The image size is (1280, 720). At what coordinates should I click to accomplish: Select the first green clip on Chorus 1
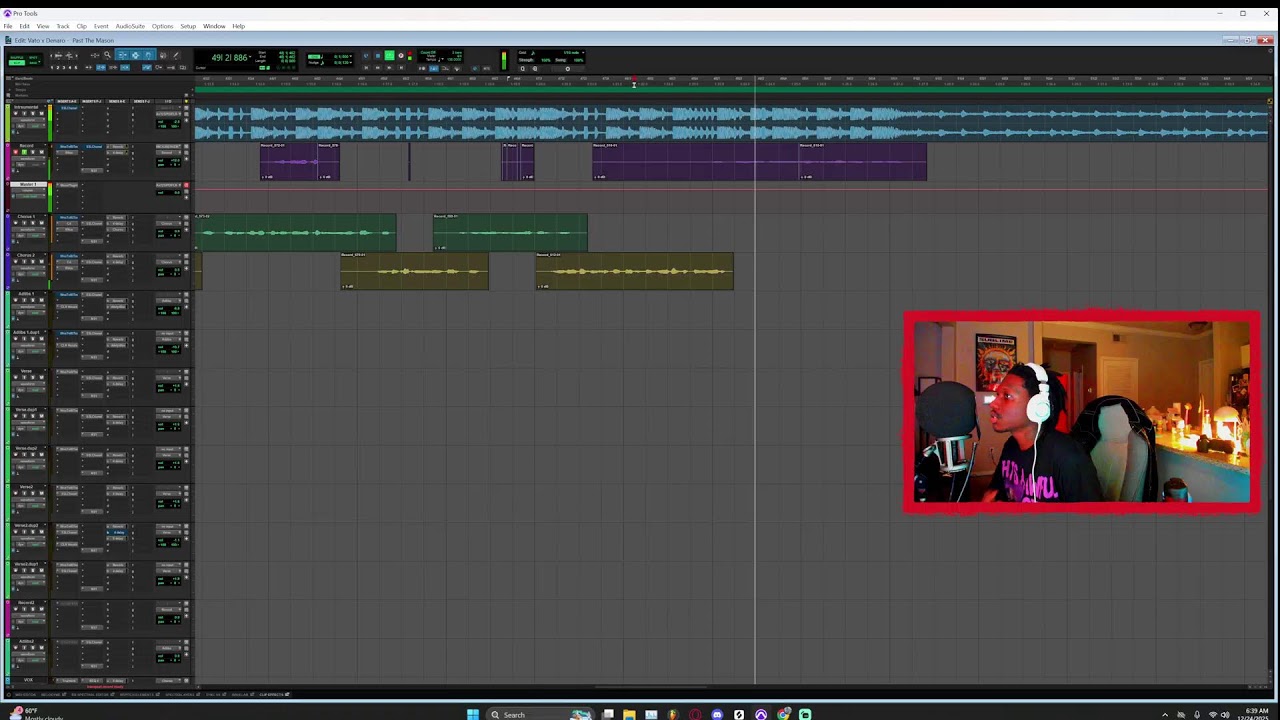tap(295, 232)
